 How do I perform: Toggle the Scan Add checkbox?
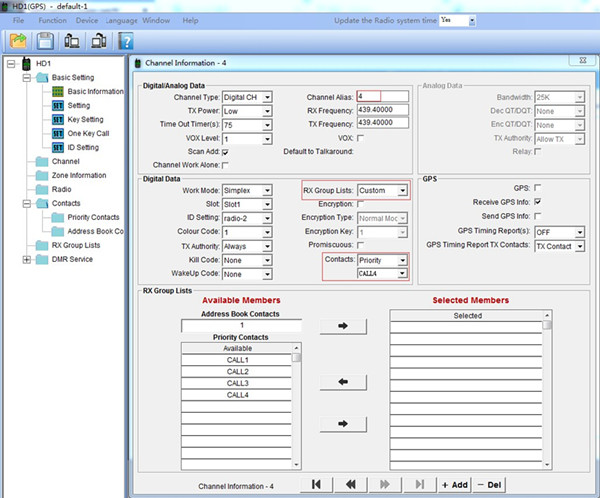225,151
